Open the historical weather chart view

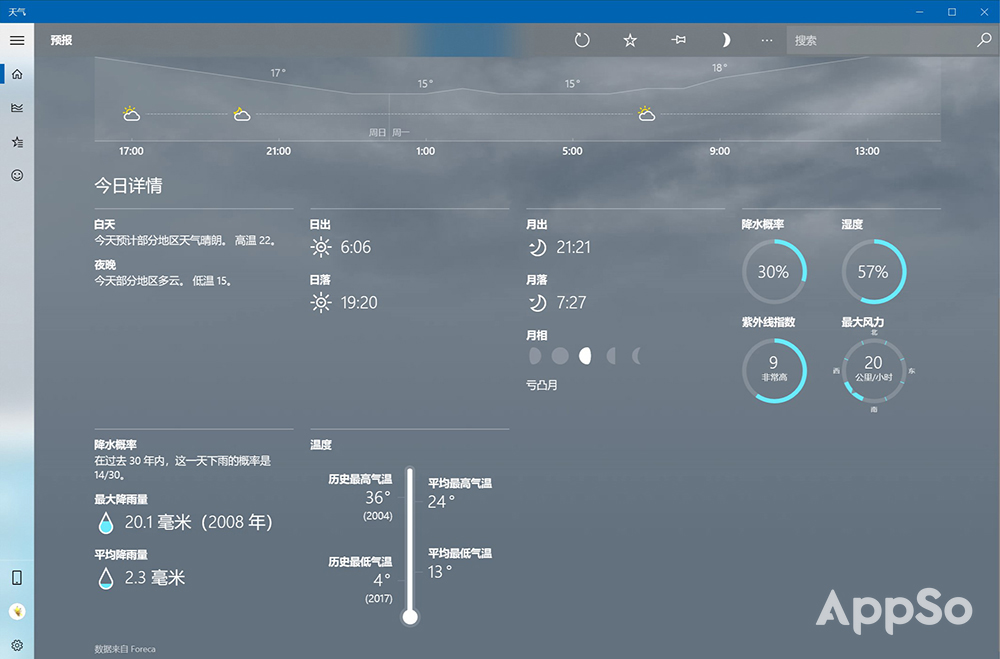[16, 107]
